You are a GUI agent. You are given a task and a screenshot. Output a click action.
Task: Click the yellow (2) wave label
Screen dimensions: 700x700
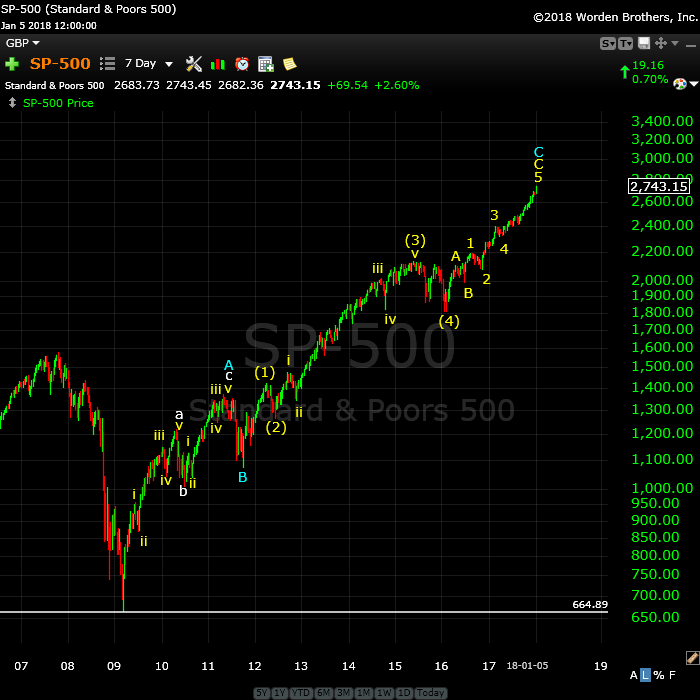point(276,427)
